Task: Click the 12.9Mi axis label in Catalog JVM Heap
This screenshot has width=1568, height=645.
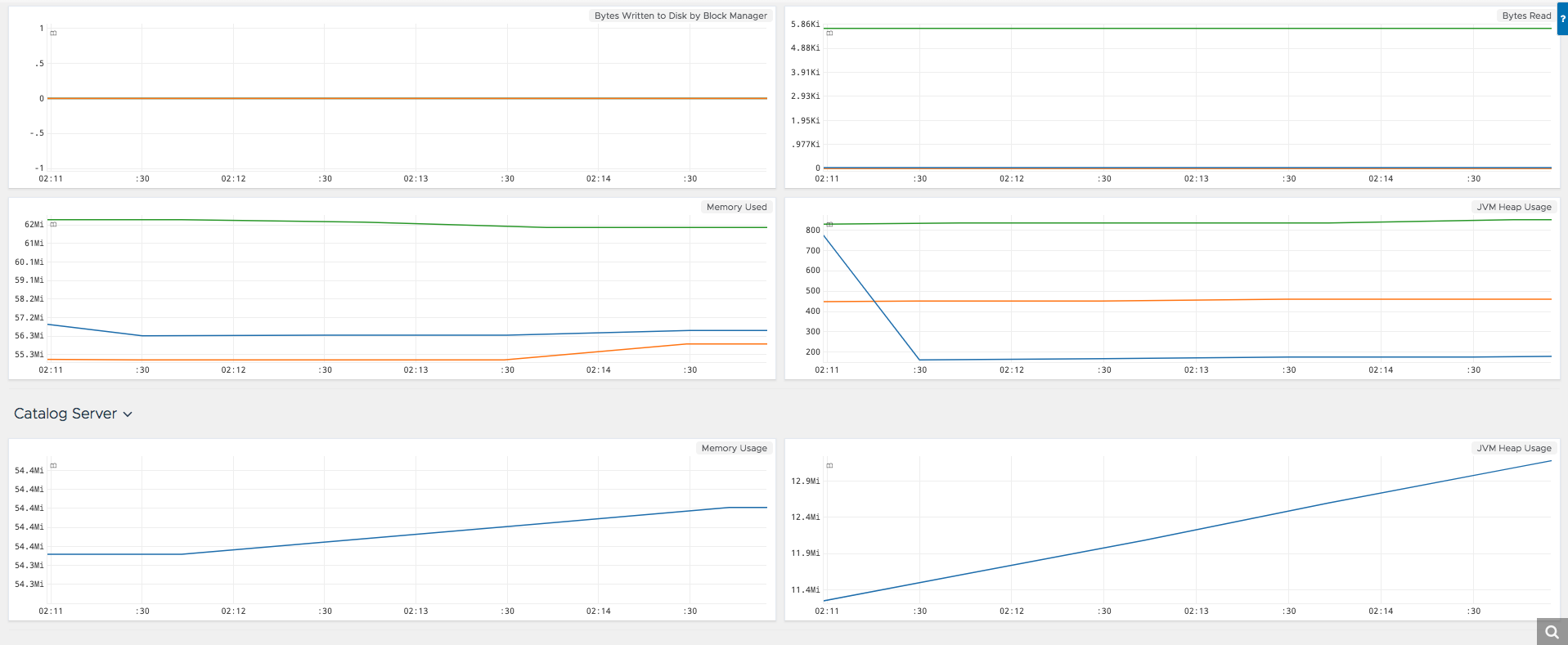Action: point(805,481)
